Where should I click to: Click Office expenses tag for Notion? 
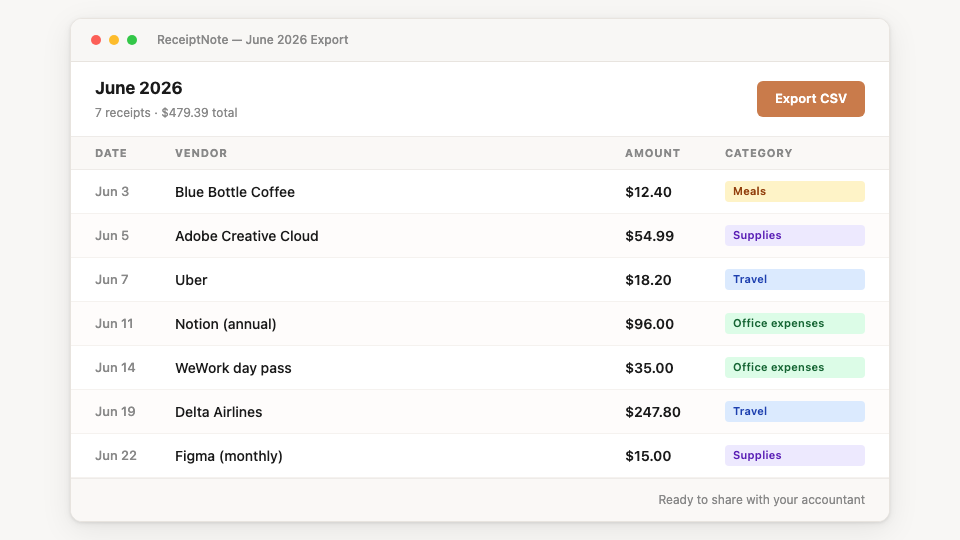pyautogui.click(x=795, y=323)
